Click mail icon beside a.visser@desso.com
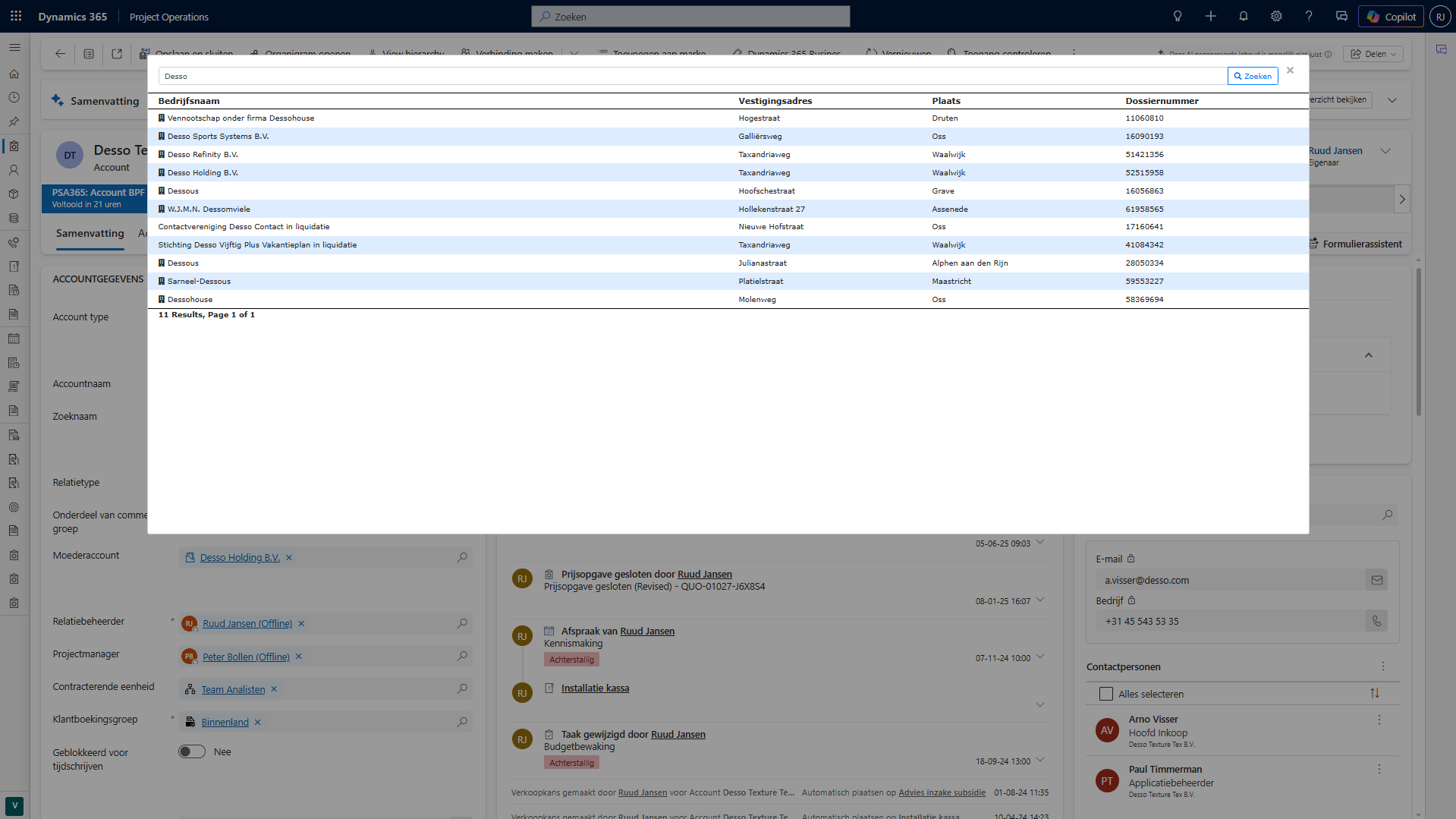The height and width of the screenshot is (819, 1456). pyautogui.click(x=1376, y=580)
